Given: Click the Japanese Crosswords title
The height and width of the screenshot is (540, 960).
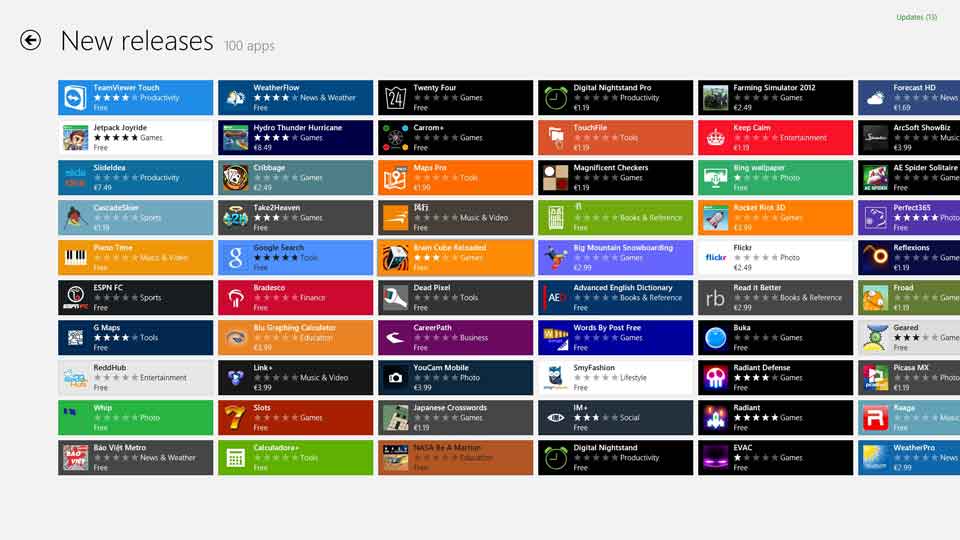Looking at the screenshot, I should (x=450, y=408).
